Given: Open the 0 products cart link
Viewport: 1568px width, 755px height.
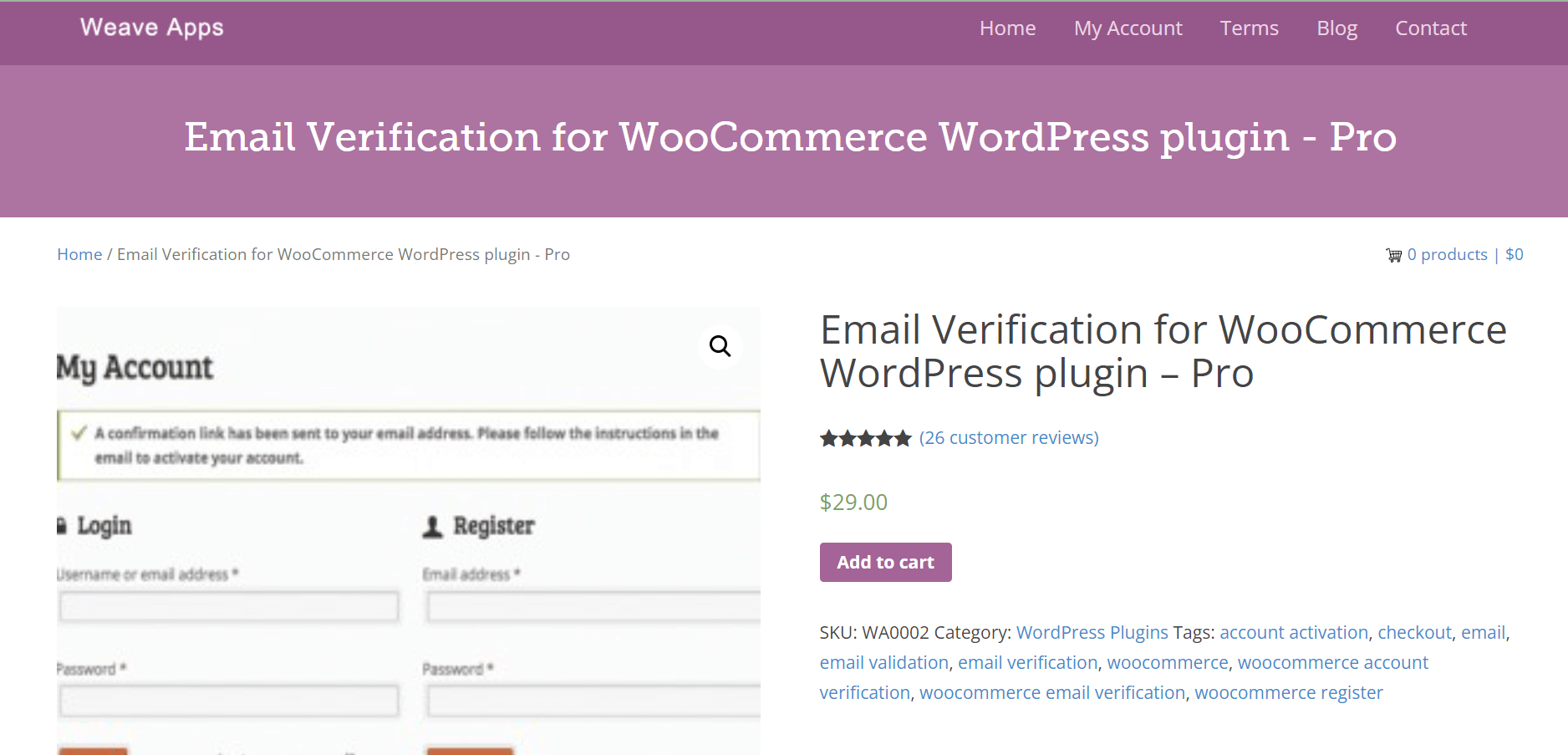Looking at the screenshot, I should [1447, 254].
